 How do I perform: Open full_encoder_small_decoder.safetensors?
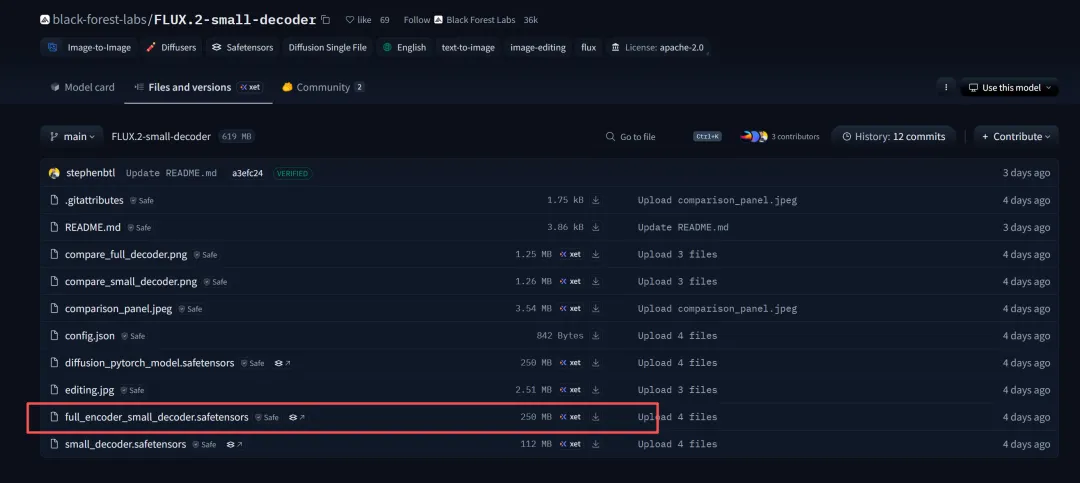(156, 417)
